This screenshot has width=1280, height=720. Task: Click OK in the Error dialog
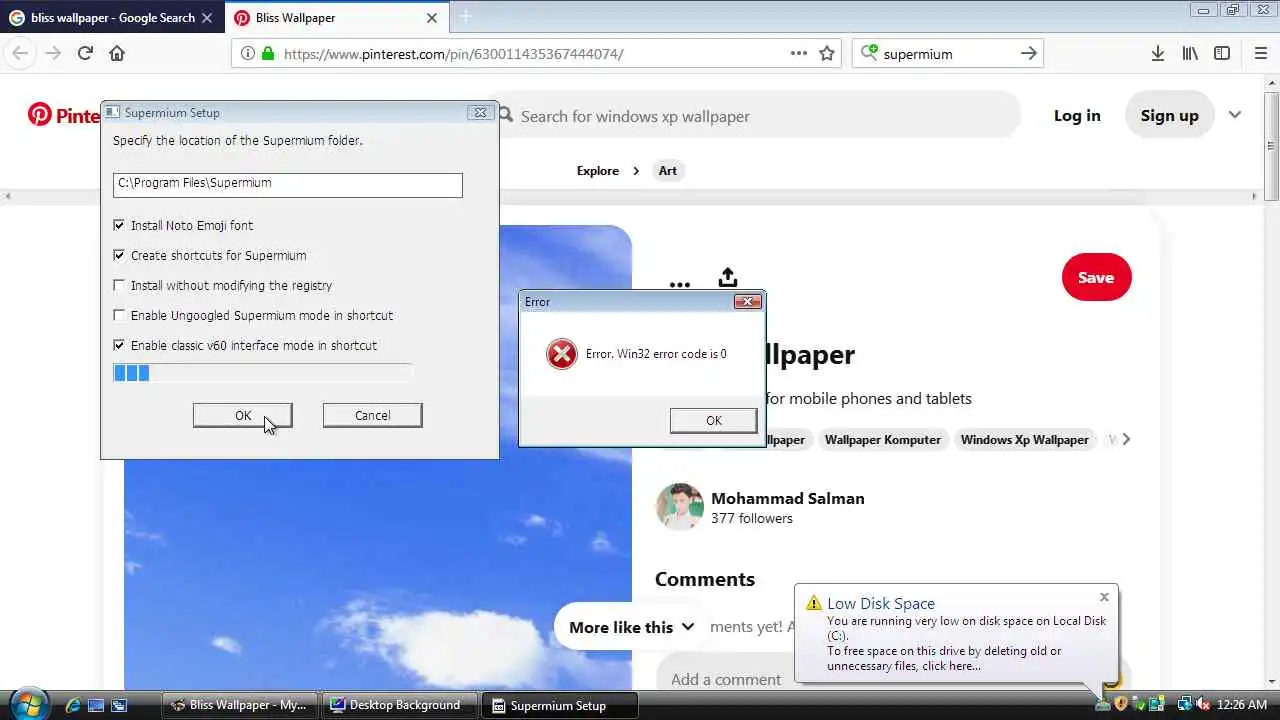point(714,420)
